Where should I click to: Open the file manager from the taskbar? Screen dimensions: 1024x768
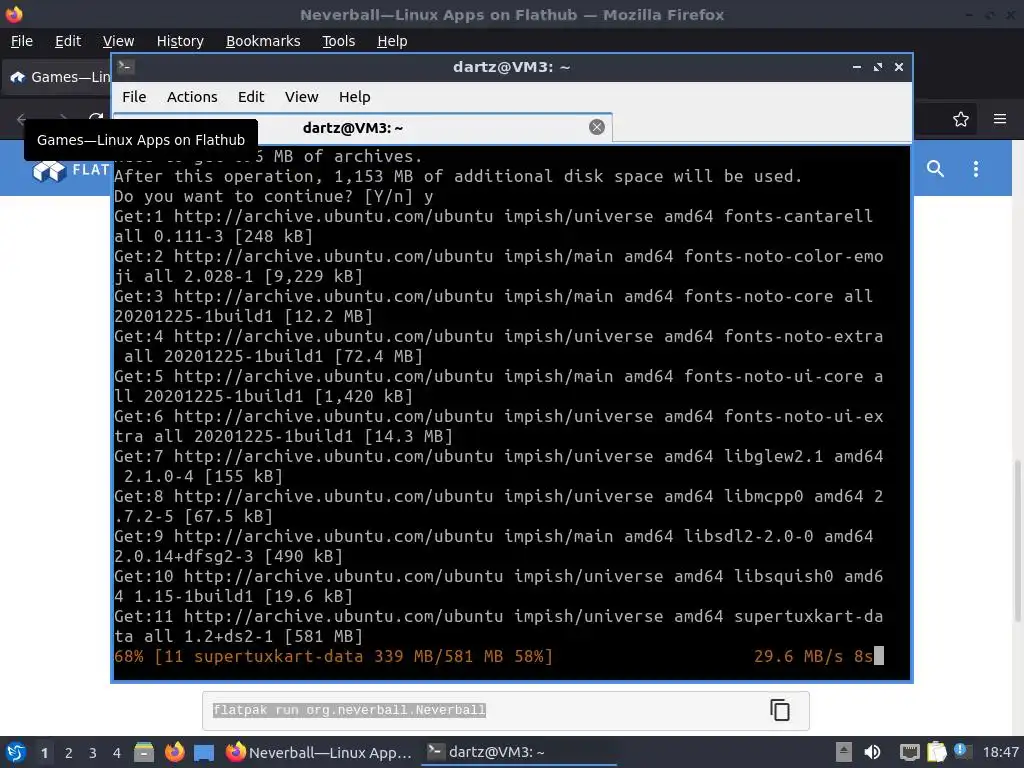pyautogui.click(x=144, y=752)
